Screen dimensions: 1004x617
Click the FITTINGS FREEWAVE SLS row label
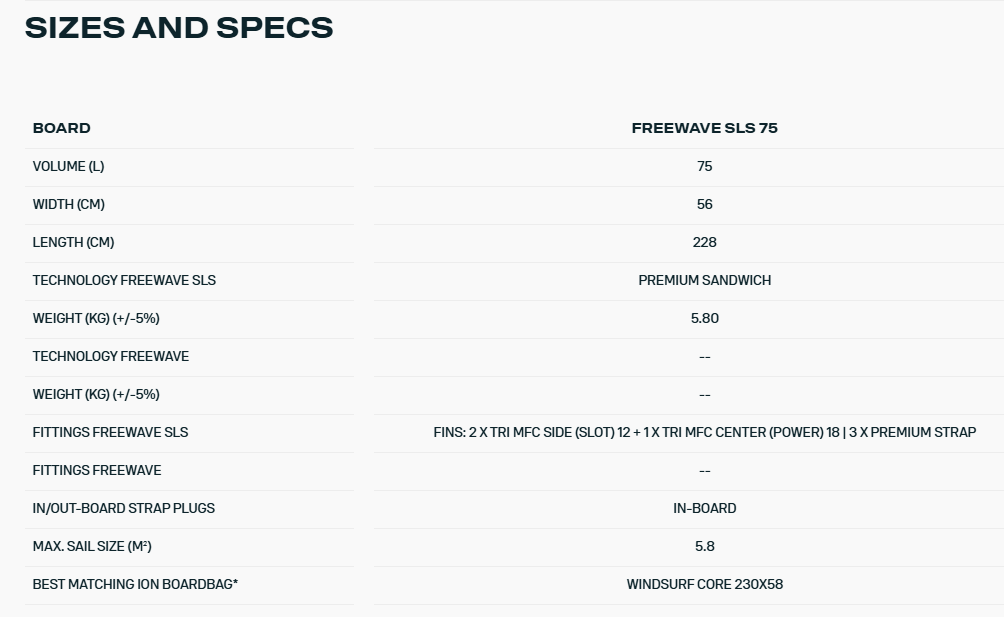pos(110,432)
